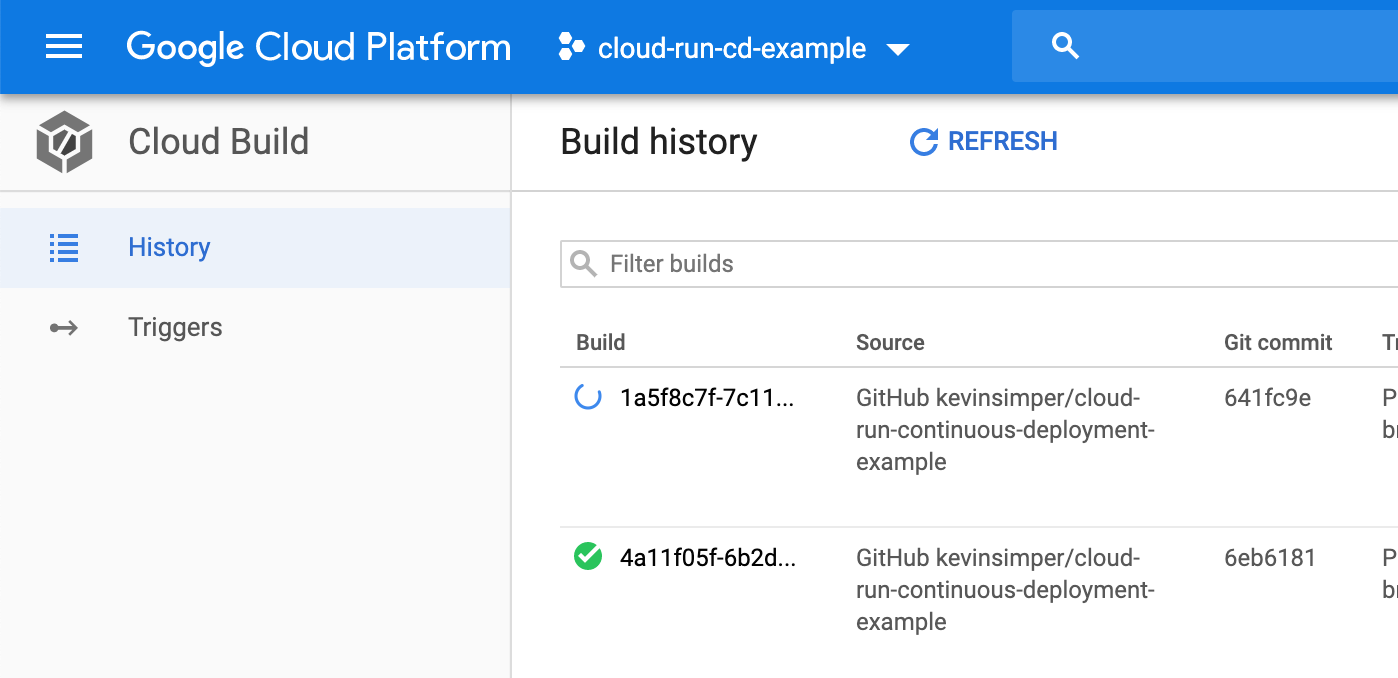Screen dimensions: 1398x678
Task: Click the Build column header
Action: [601, 342]
